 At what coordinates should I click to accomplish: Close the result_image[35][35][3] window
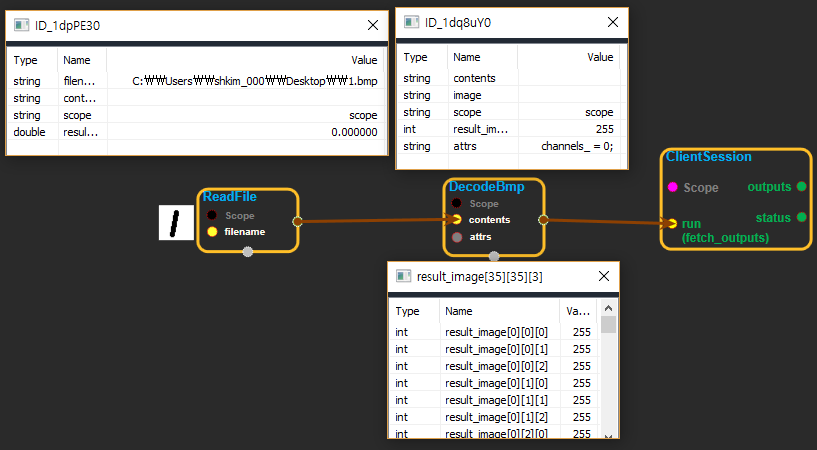click(x=603, y=276)
